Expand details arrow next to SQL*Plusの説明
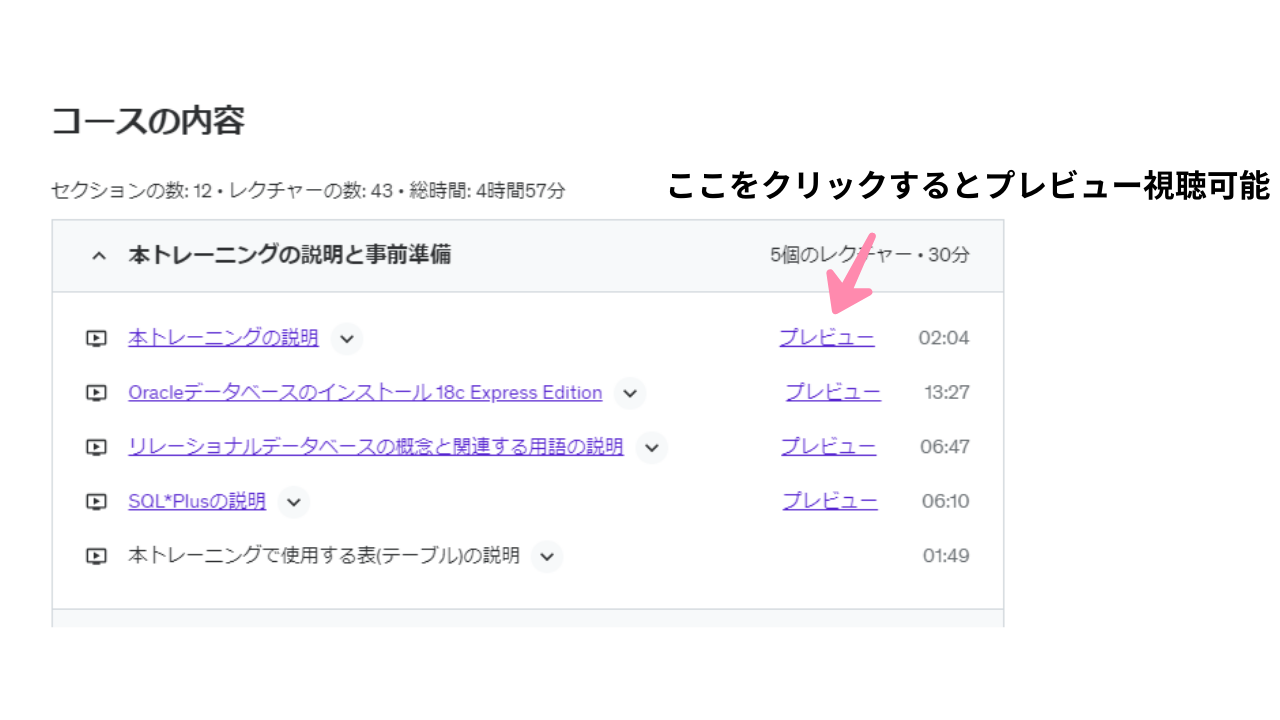The image size is (1280, 720). (x=293, y=502)
